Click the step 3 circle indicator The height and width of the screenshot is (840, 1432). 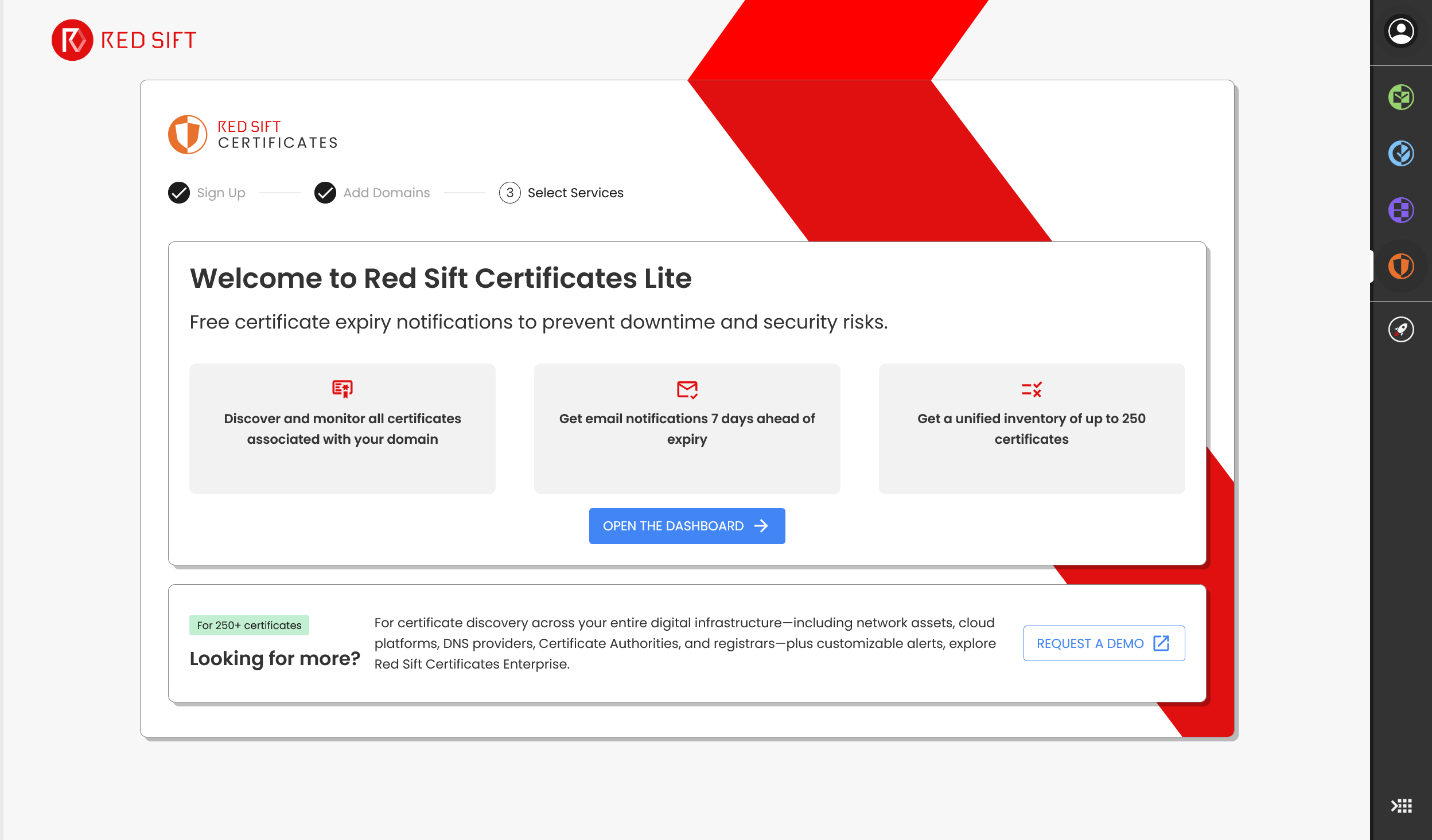pyautogui.click(x=510, y=193)
